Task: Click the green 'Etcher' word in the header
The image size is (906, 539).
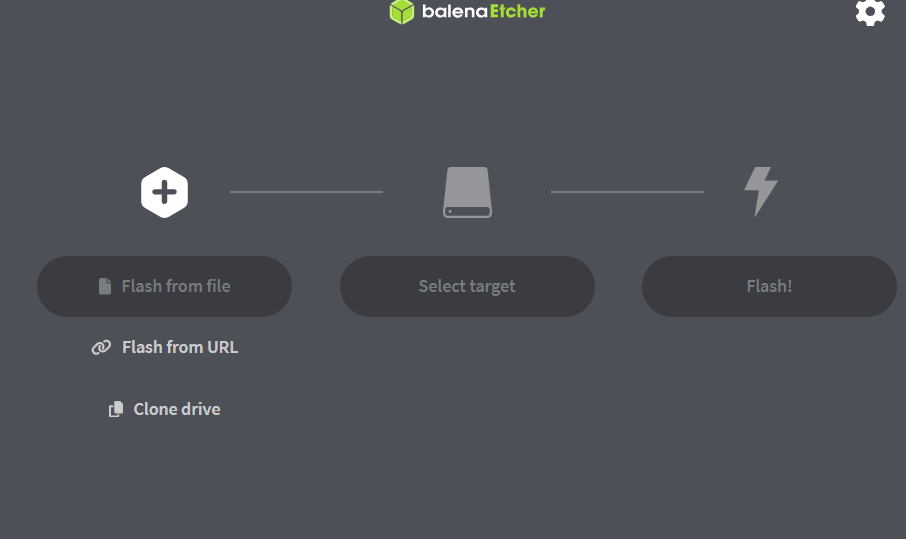Action: click(518, 12)
